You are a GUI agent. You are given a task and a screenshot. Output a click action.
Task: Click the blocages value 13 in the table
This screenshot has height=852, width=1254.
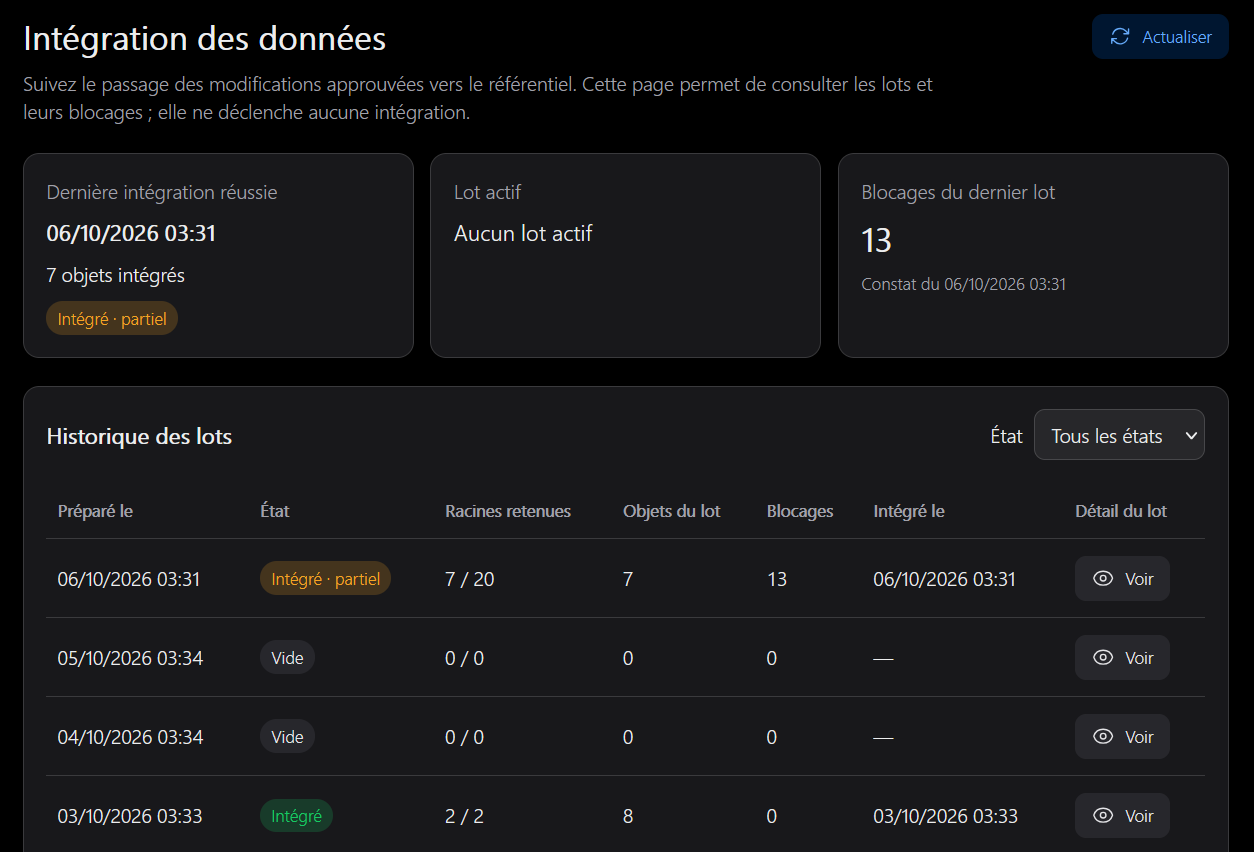click(777, 579)
